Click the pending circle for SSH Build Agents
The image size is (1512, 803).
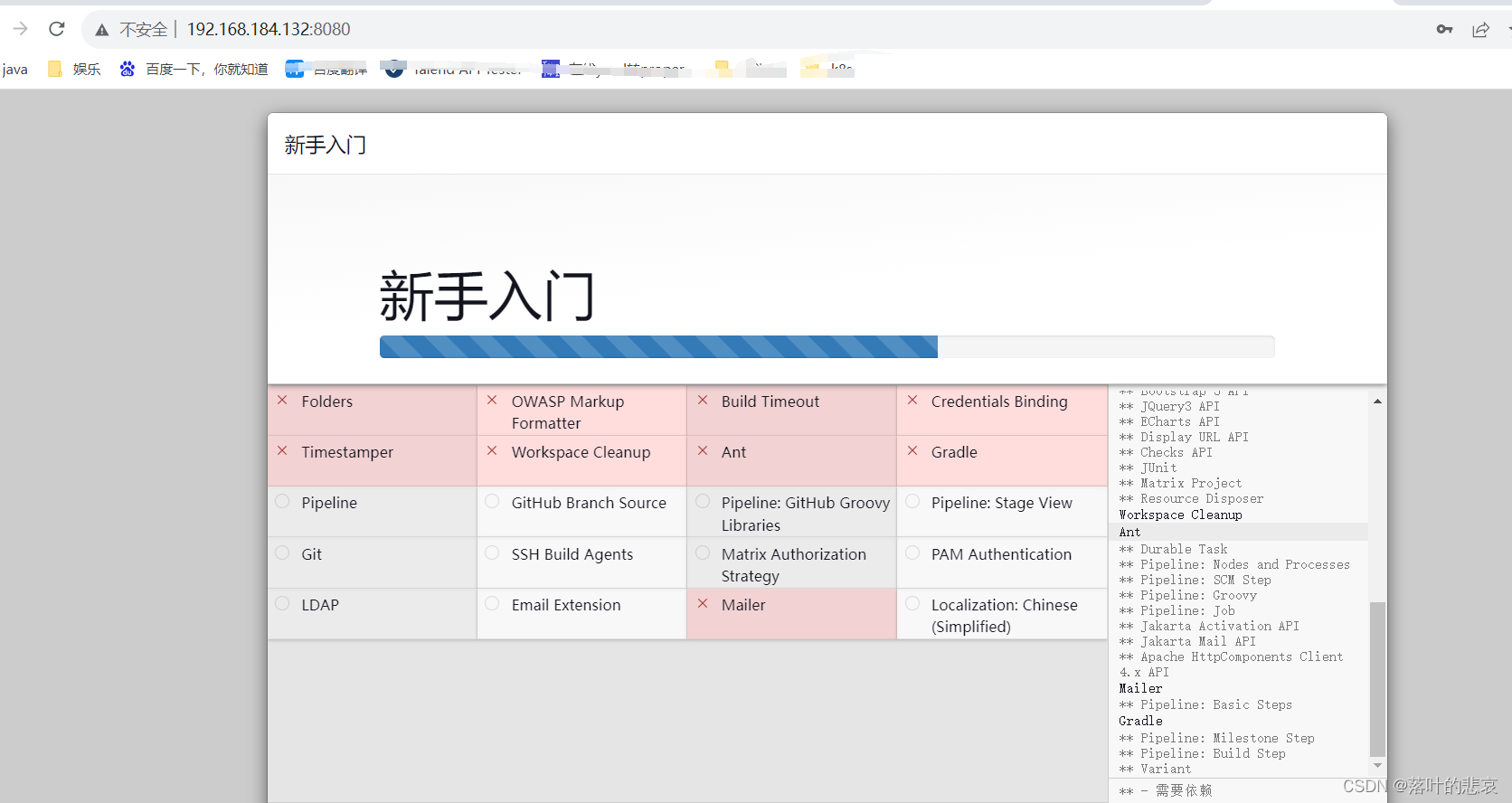492,553
